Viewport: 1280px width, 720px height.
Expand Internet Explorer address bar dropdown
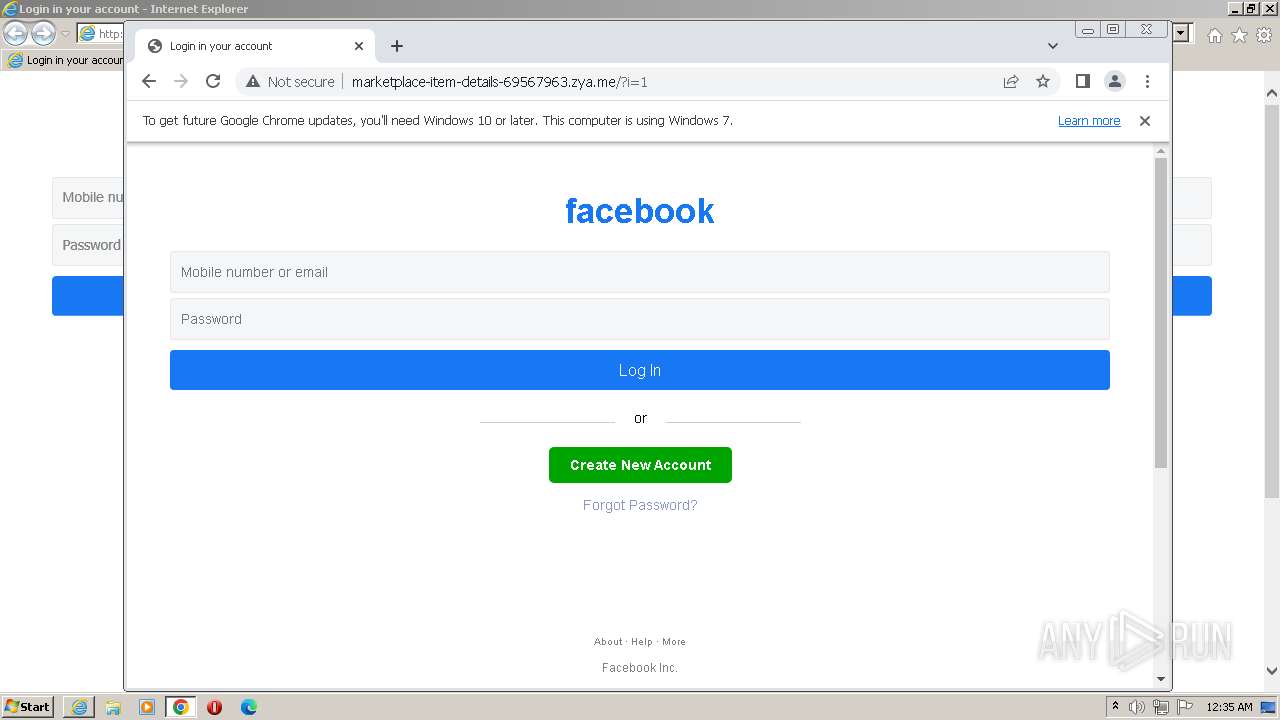coord(1181,33)
